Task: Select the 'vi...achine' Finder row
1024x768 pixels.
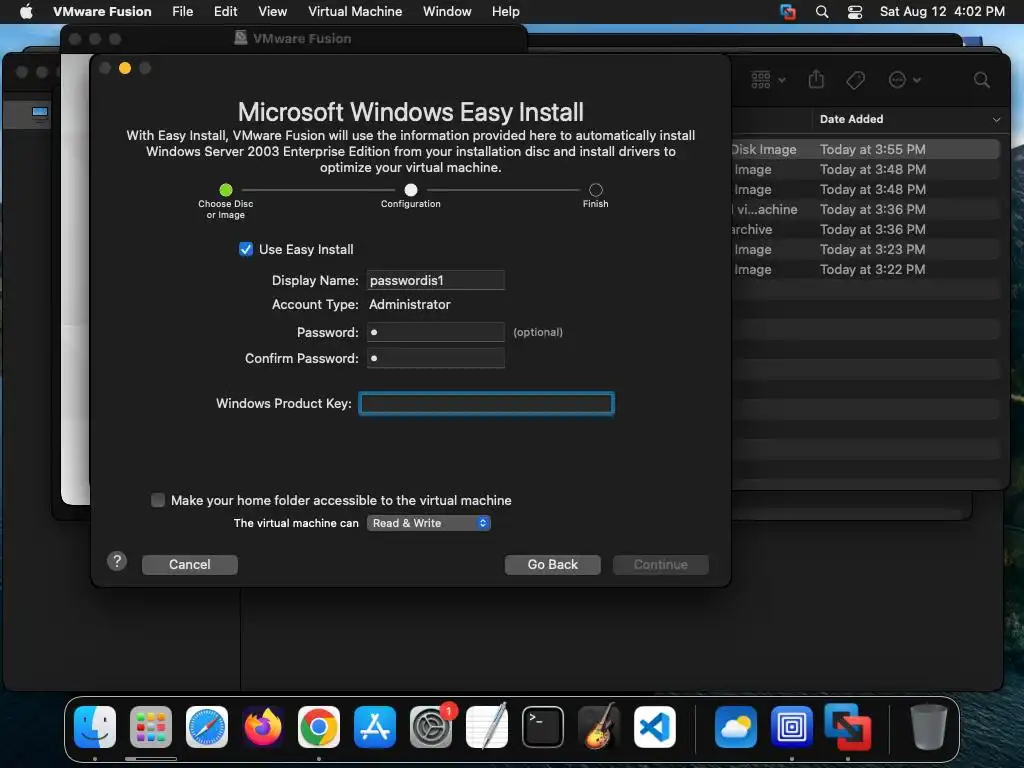Action: point(865,209)
